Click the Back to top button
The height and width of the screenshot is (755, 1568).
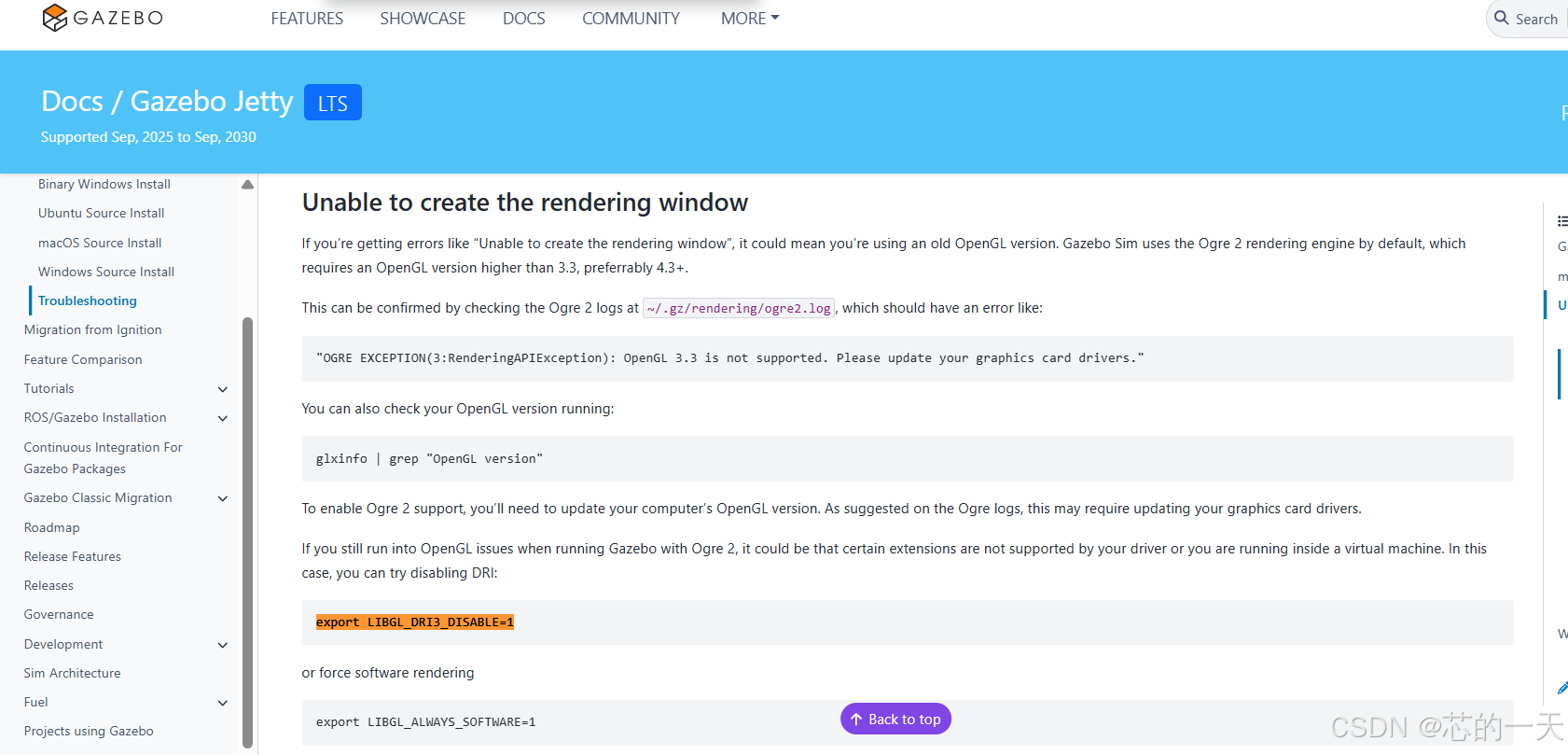click(x=895, y=719)
